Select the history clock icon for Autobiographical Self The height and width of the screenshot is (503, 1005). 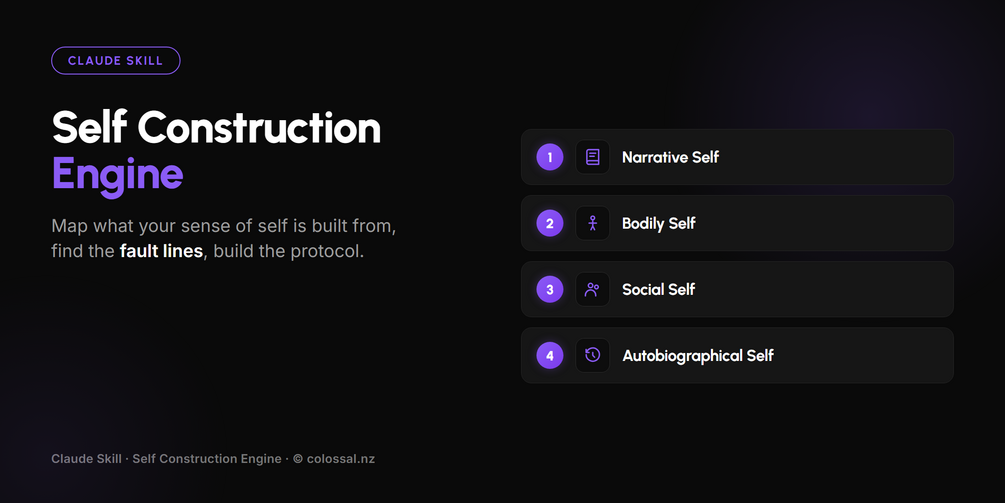coord(592,356)
